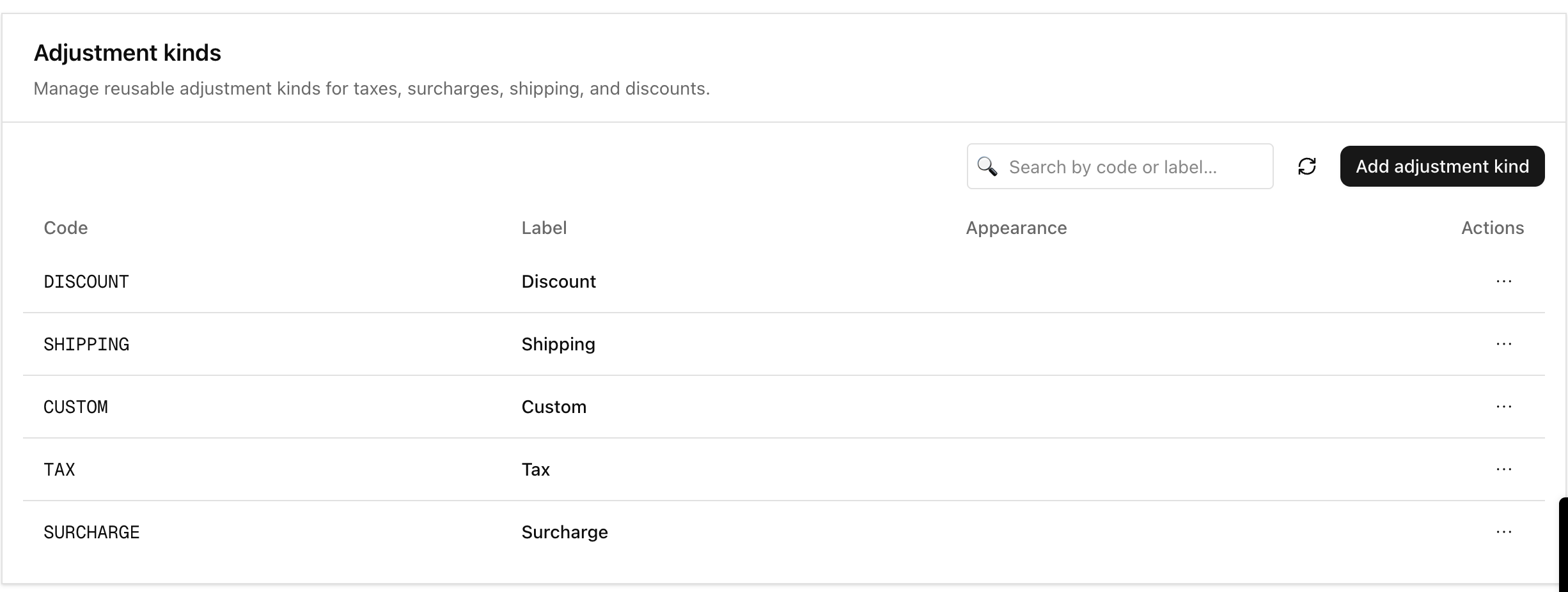Open actions menu for TAX row

[1503, 469]
